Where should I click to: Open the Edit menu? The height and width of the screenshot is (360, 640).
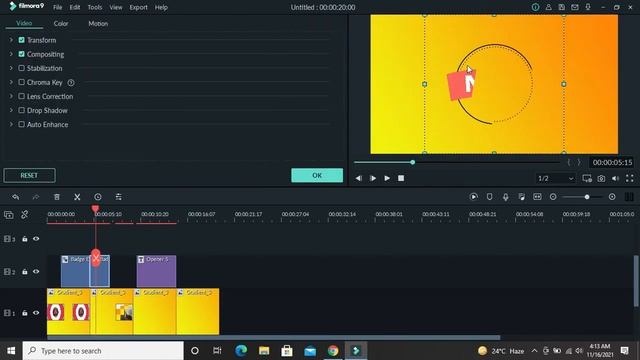(75, 7)
